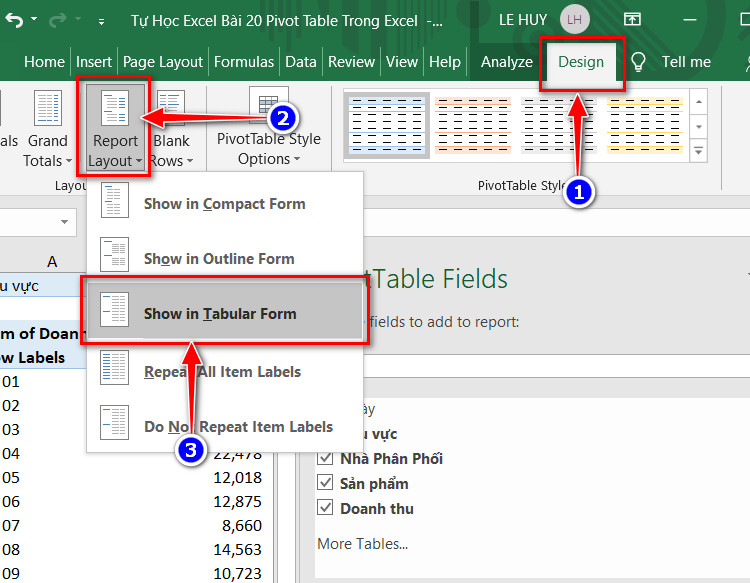Screen dimensions: 750x583
Task: Open the Help tab
Action: pos(444,62)
